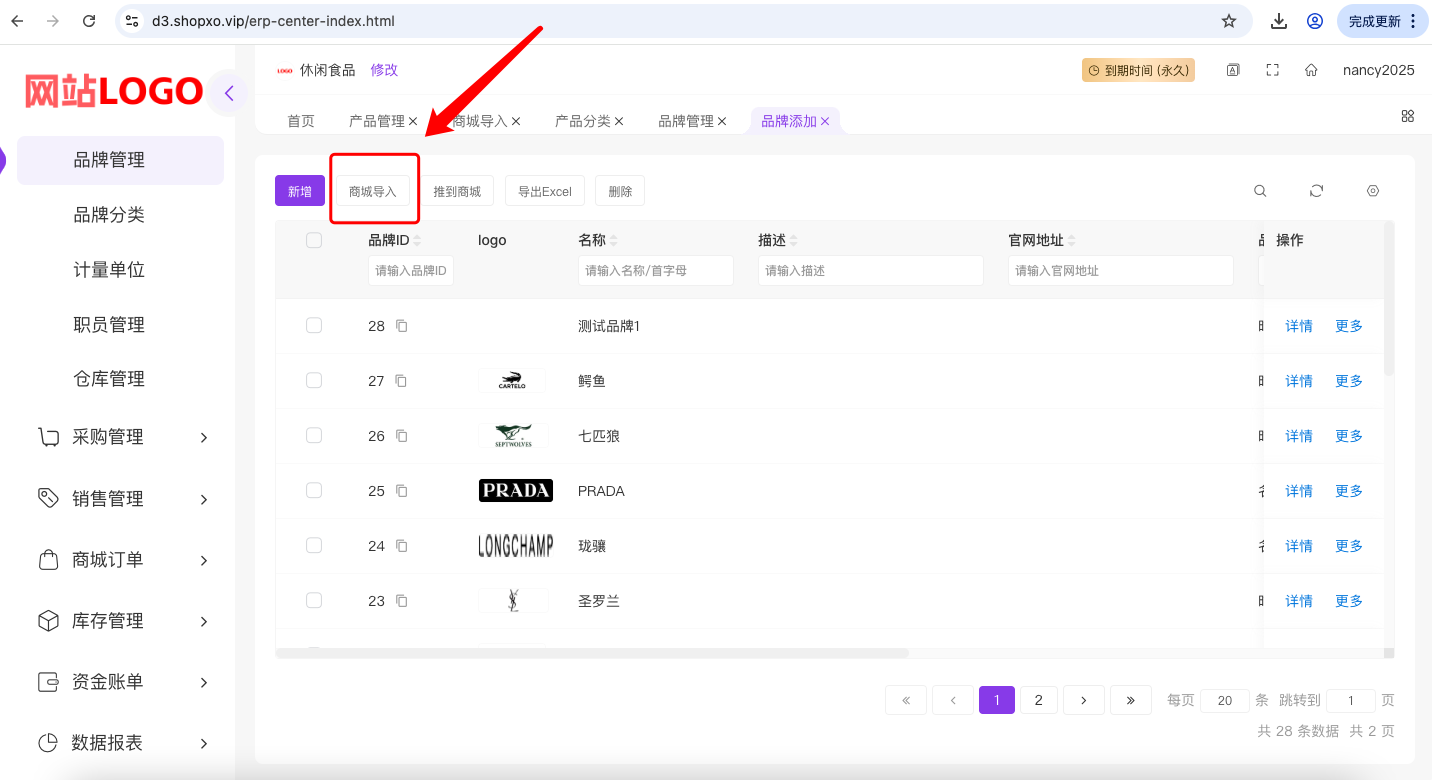Click the search magnifier icon above the table

[x=1261, y=191]
